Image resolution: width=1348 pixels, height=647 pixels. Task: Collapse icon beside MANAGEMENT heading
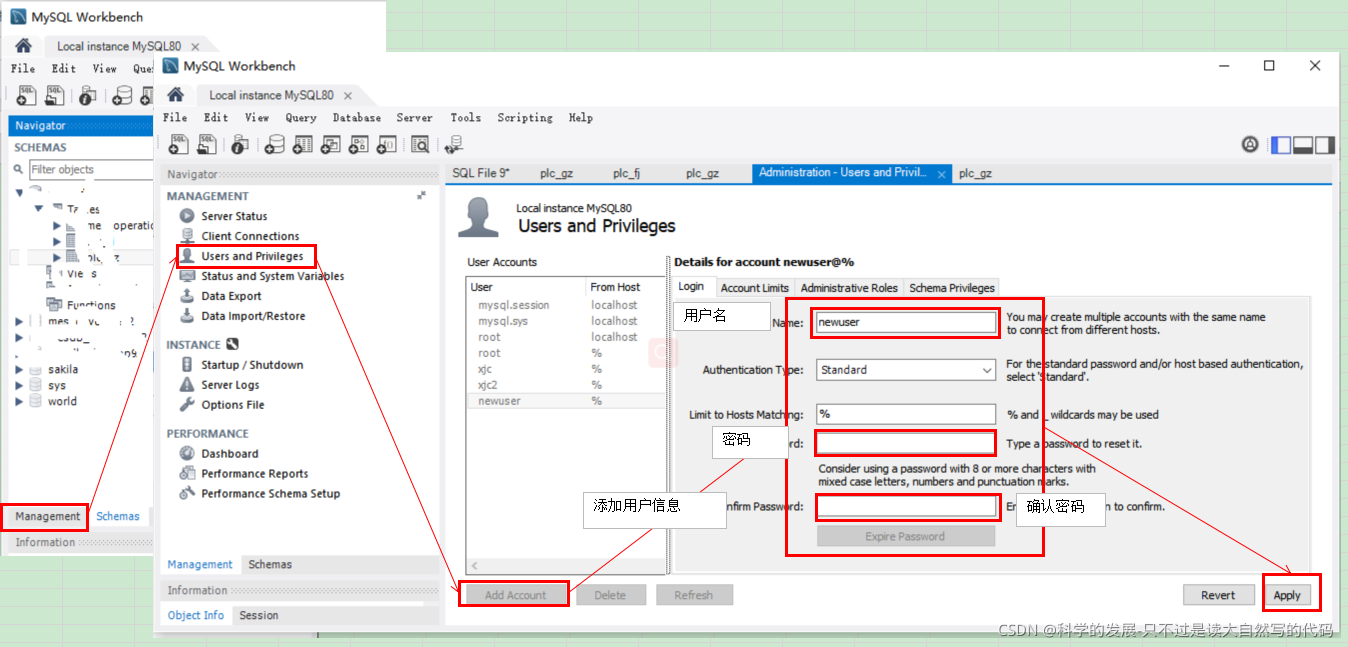tap(422, 196)
